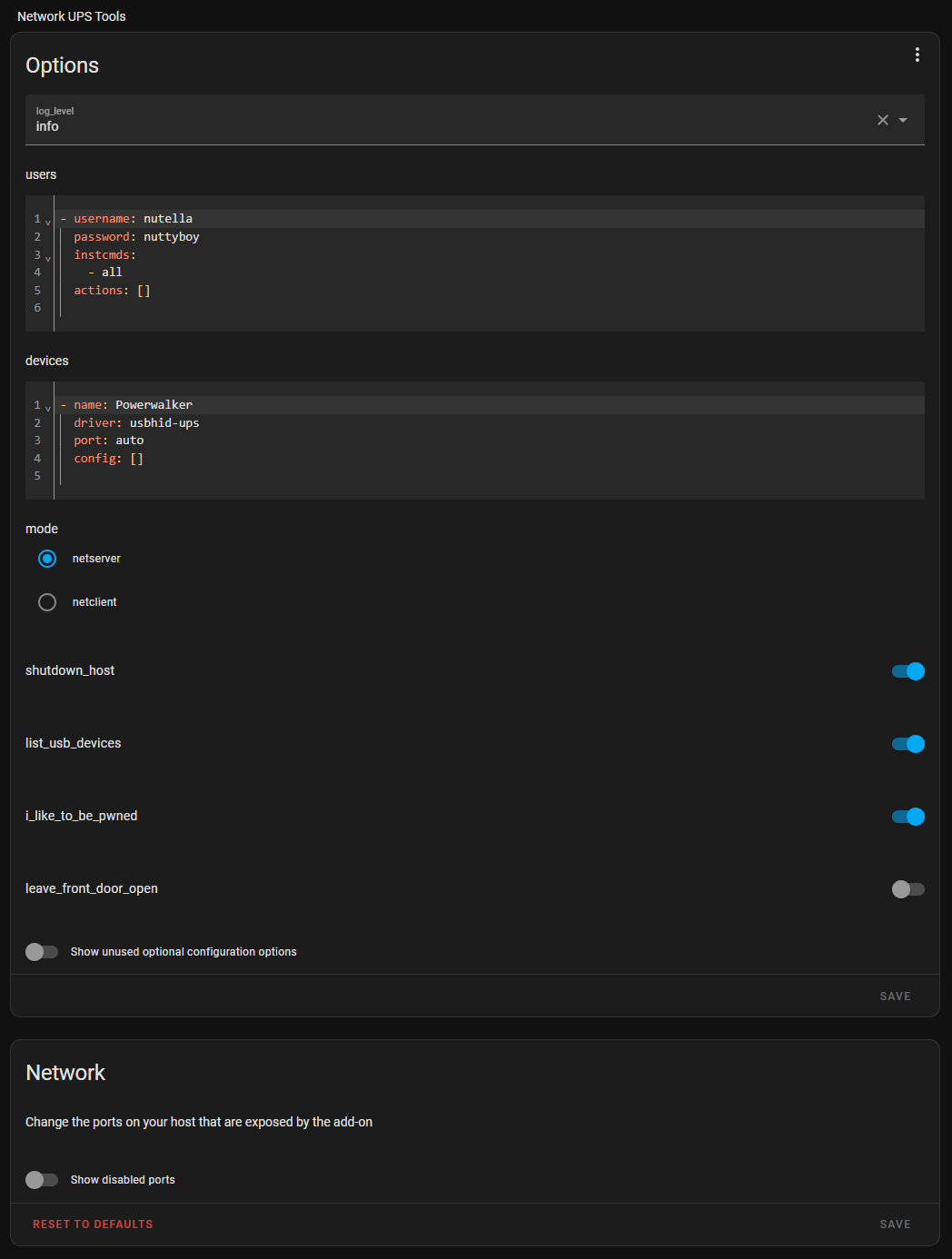Toggle the list_usb_devices switch

[908, 744]
